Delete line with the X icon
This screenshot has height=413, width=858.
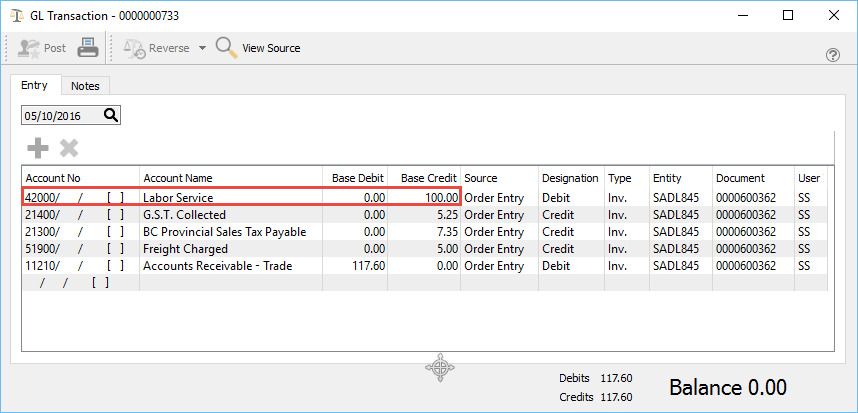coord(69,148)
